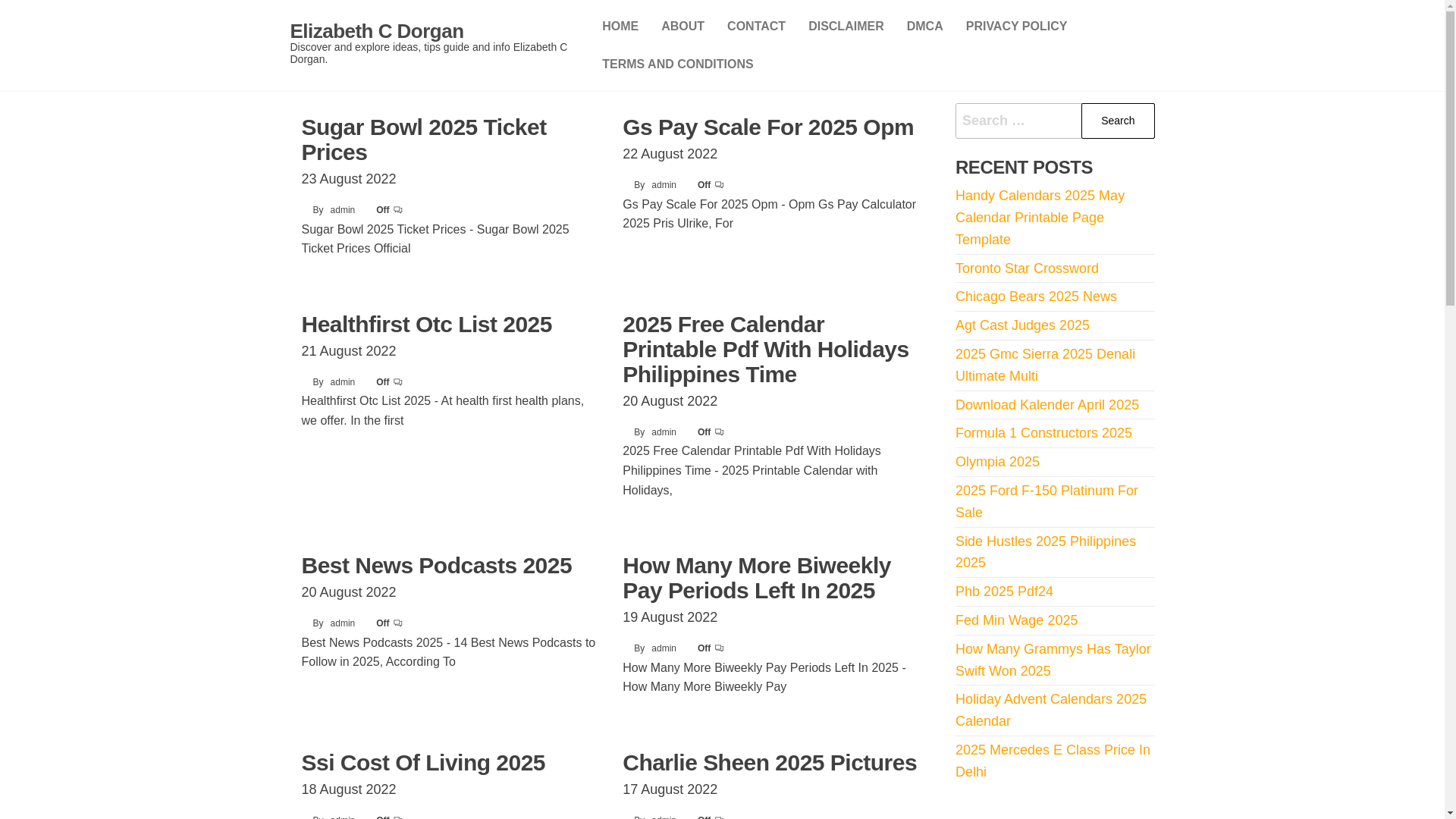
Task: Click the Search button
Action: coord(1118,121)
